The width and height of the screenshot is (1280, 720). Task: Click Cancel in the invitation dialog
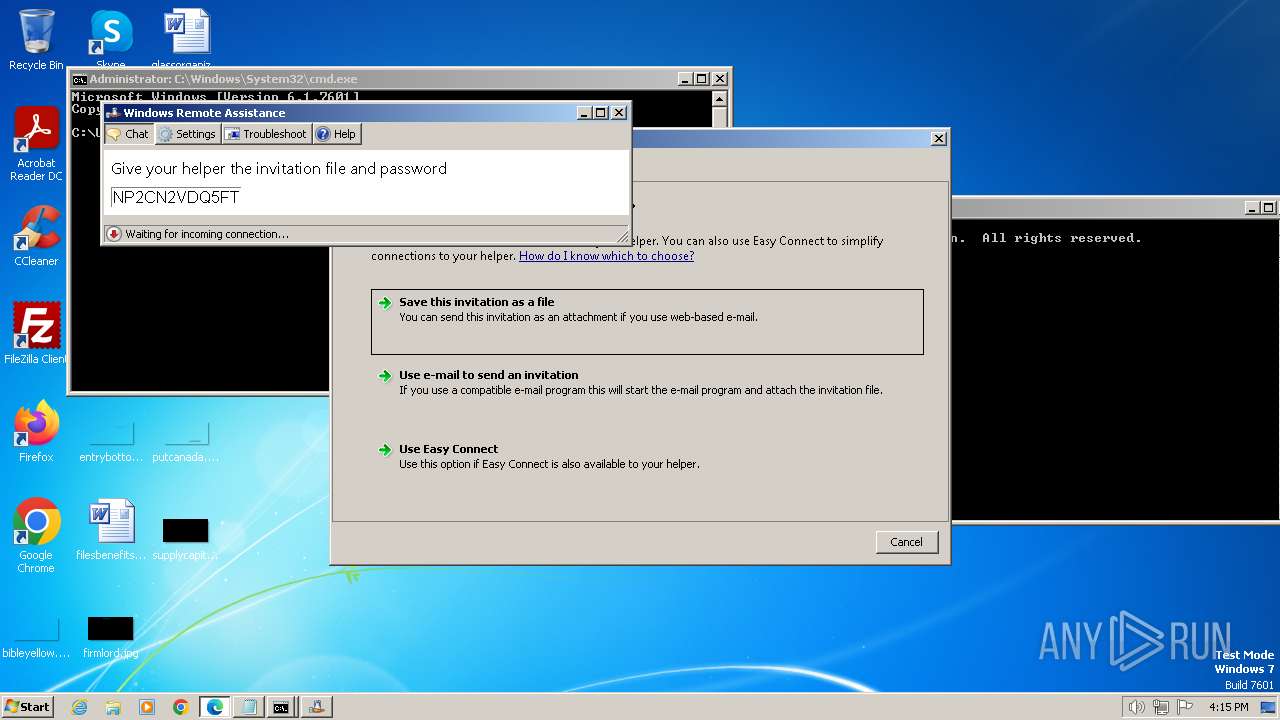coord(907,542)
